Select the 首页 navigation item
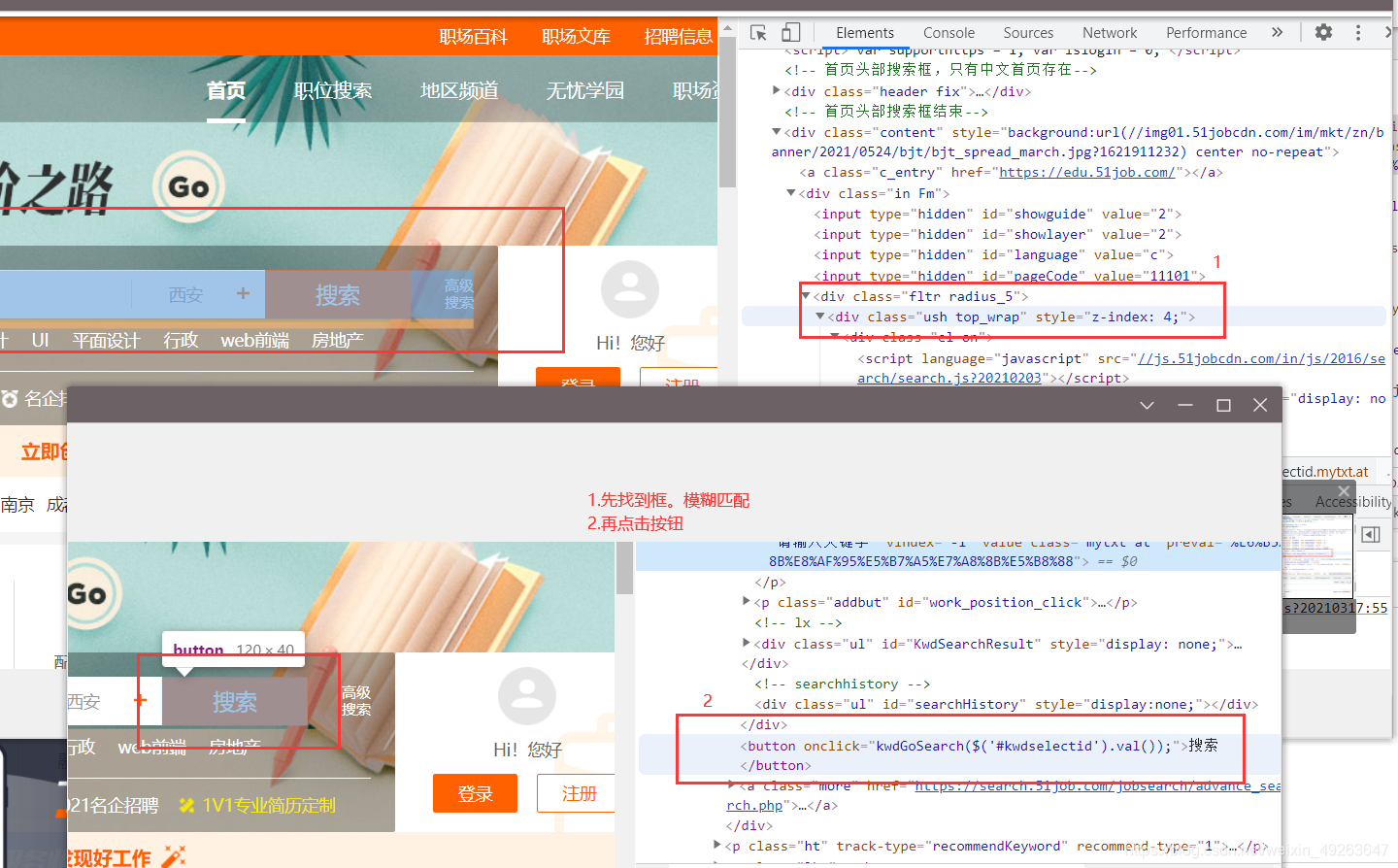The image size is (1398, 868). coord(226,90)
